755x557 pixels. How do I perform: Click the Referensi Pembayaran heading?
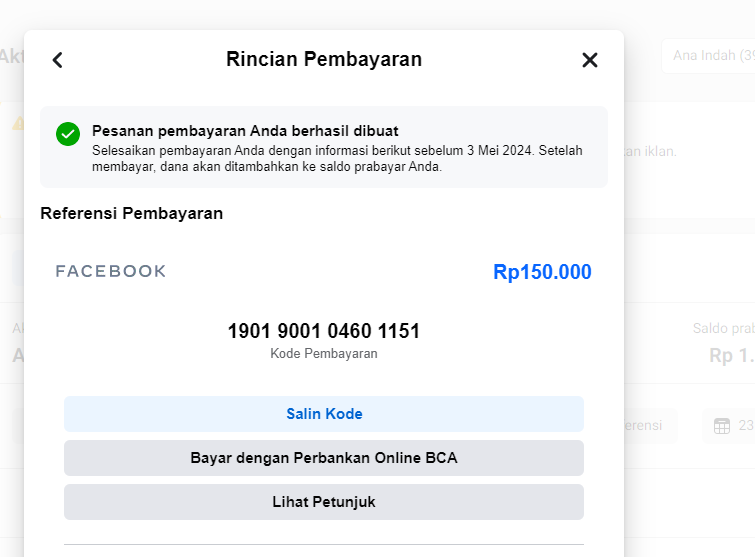point(131,213)
